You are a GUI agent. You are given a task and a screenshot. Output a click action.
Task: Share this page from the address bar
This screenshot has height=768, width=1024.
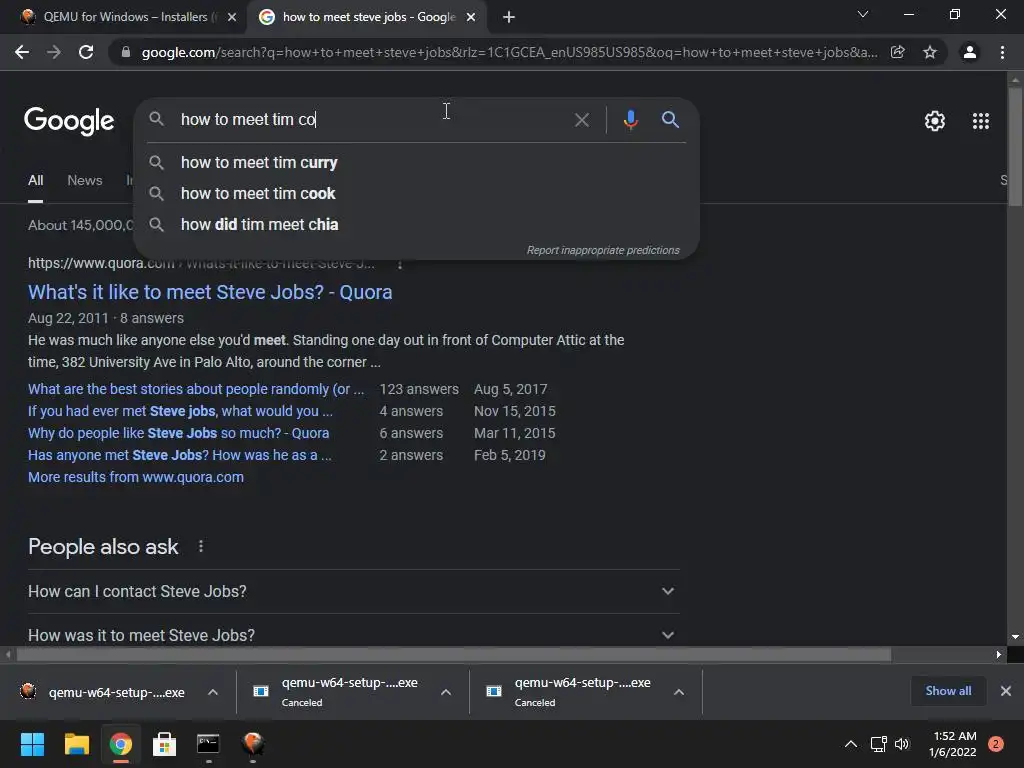click(x=898, y=52)
